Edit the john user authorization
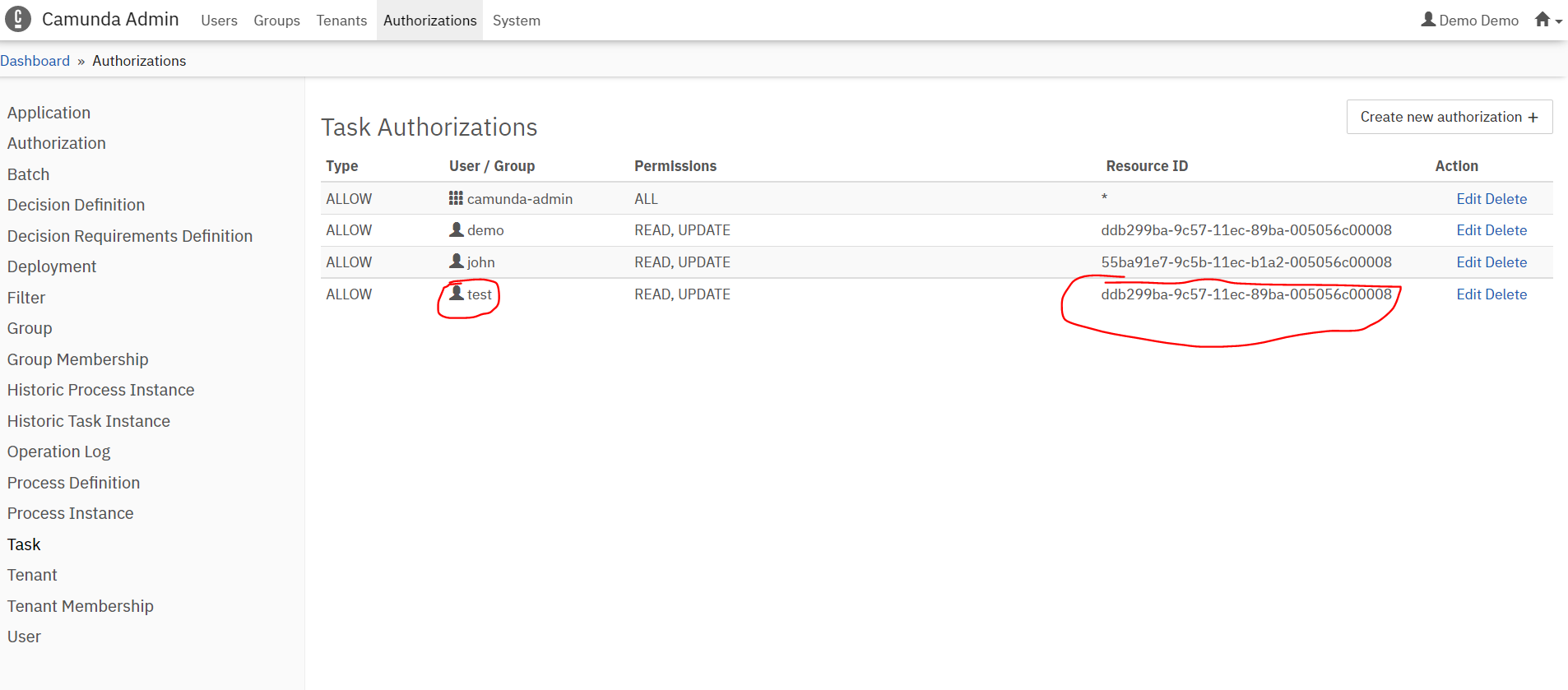This screenshot has height=690, width=1568. coord(1468,262)
